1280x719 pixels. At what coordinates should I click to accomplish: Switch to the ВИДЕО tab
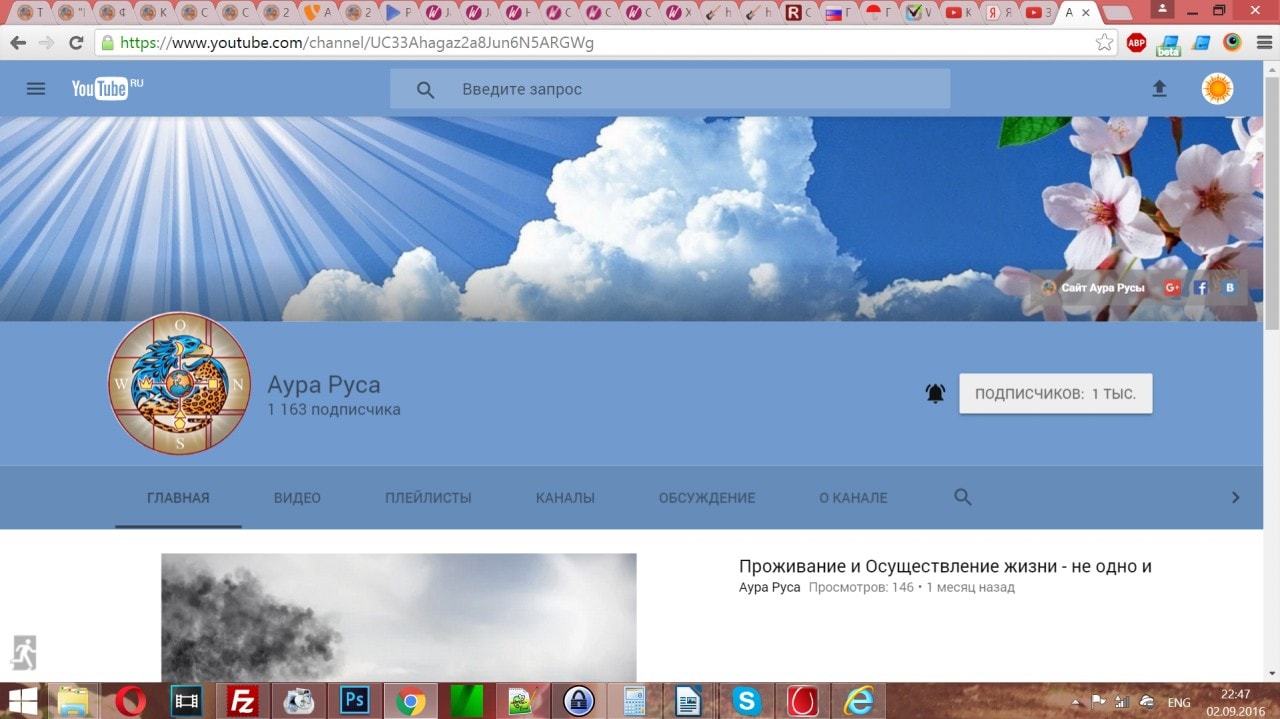click(x=297, y=498)
